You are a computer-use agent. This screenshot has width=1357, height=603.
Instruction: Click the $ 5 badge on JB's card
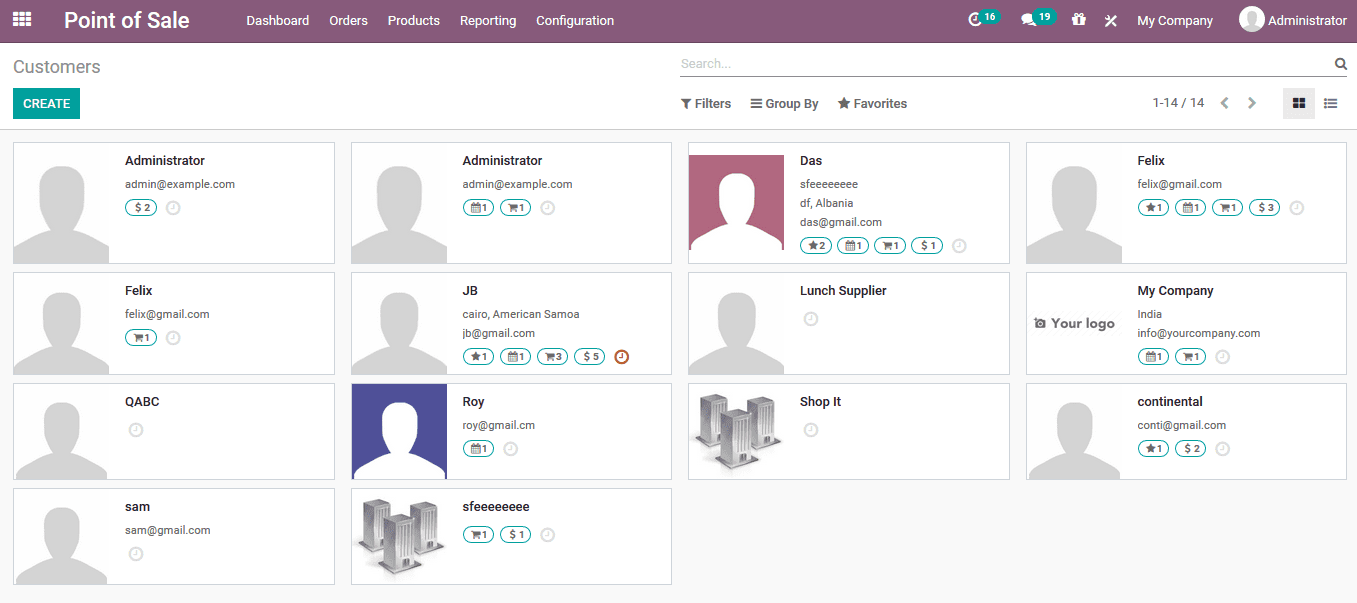[x=589, y=356]
